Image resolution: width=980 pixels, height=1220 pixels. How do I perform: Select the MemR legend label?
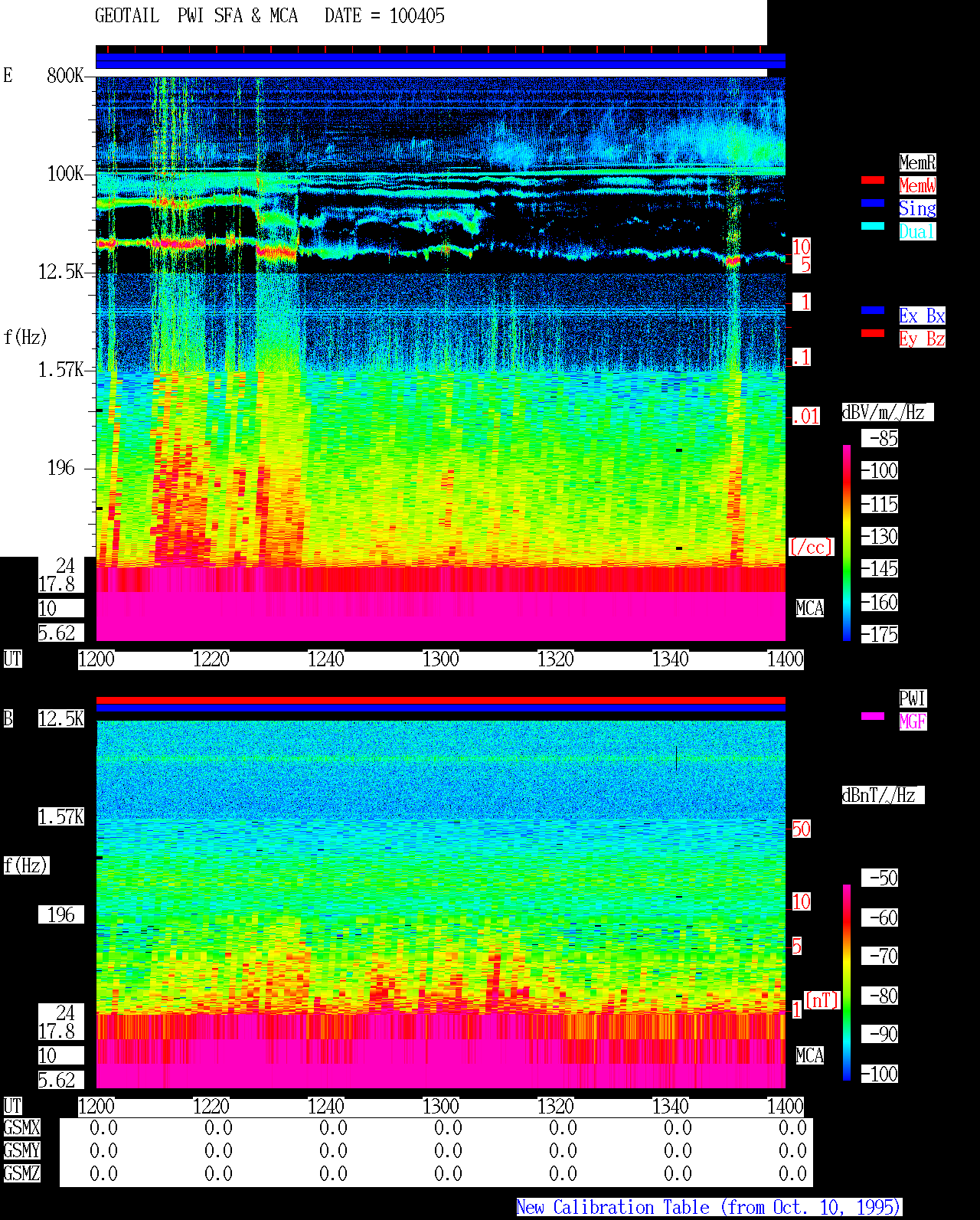(917, 162)
